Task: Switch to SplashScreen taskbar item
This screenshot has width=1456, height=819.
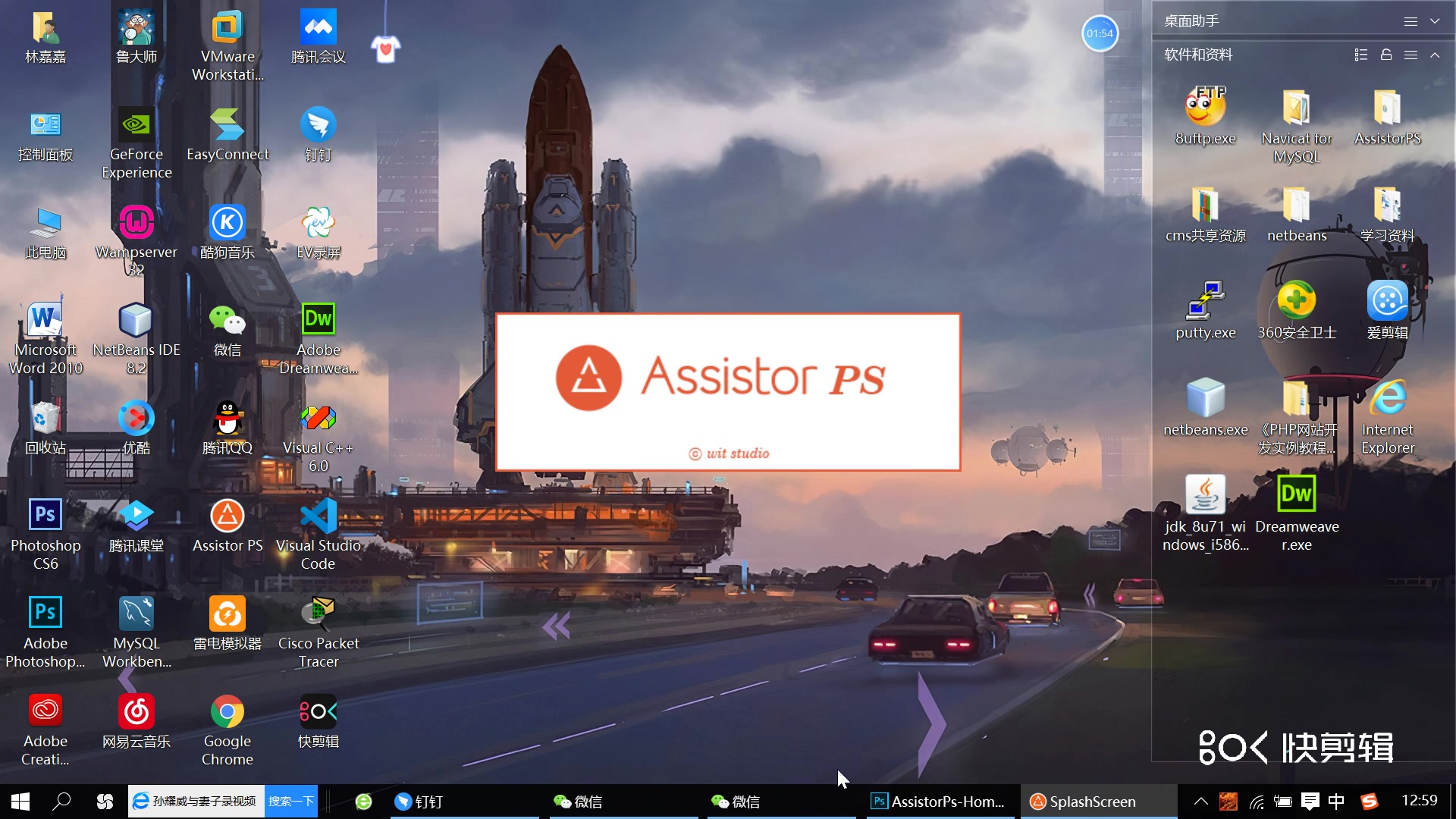Action: click(x=1098, y=802)
